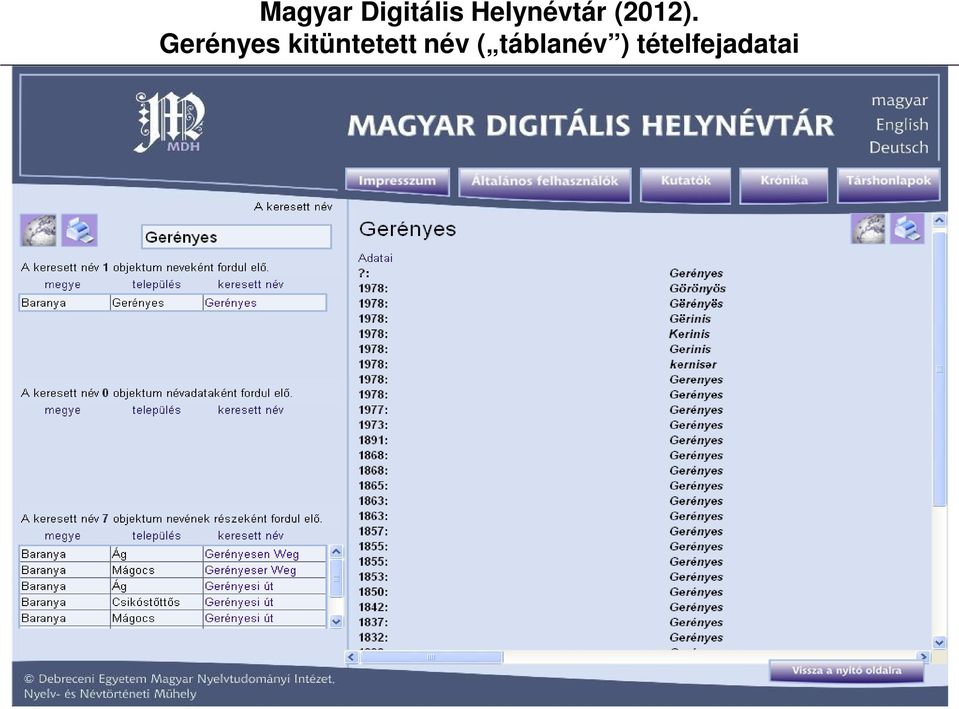Viewport: 959px width, 709px height.
Task: Click the 1973: year entry
Action: click(373, 425)
